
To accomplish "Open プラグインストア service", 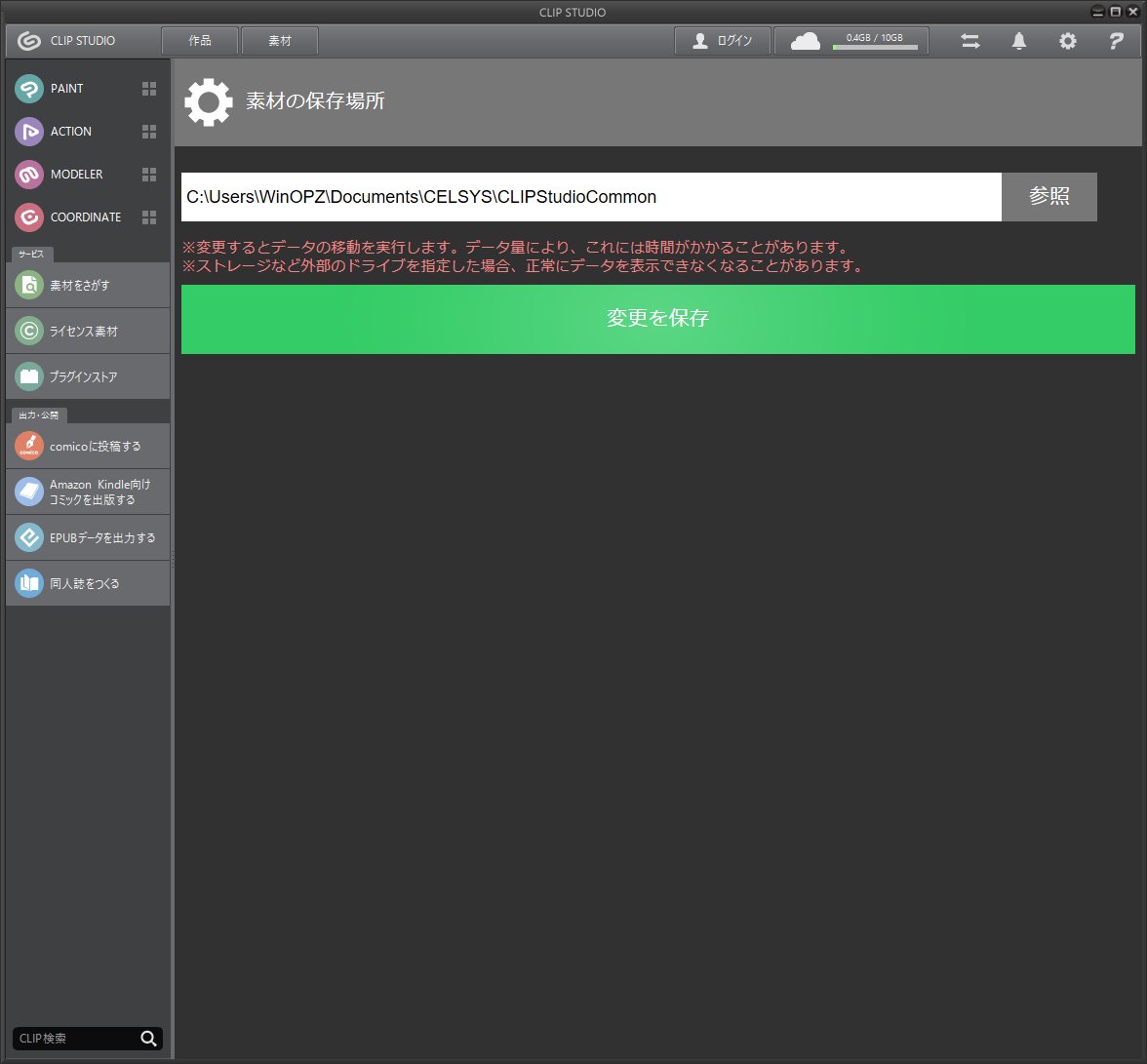I will pos(88,376).
